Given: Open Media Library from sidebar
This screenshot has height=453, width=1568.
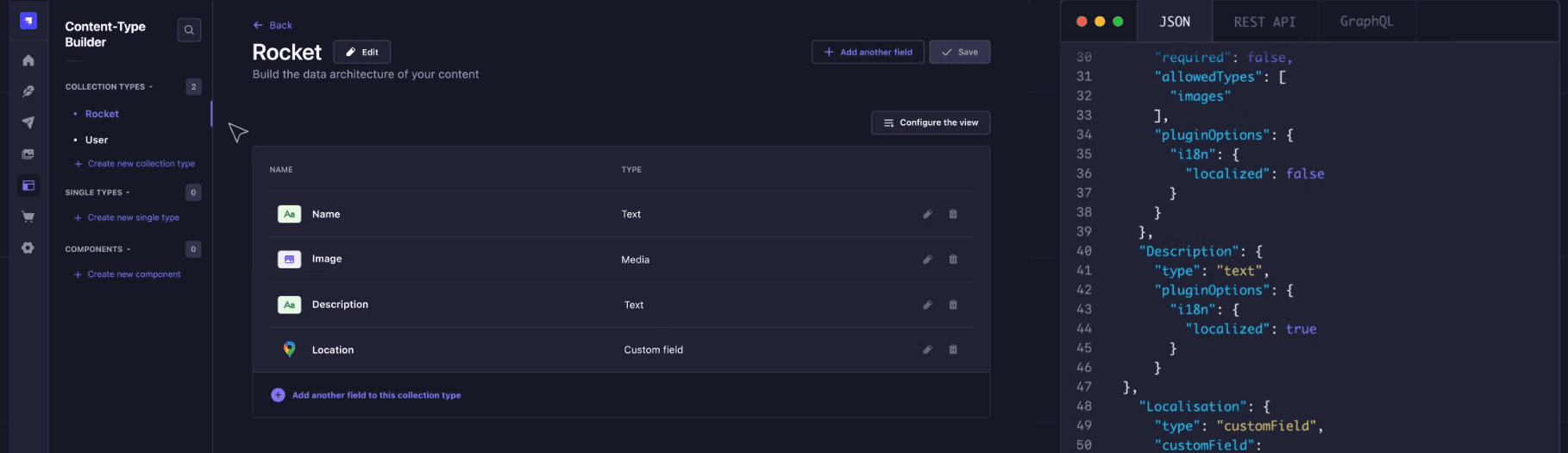Looking at the screenshot, I should 28,154.
